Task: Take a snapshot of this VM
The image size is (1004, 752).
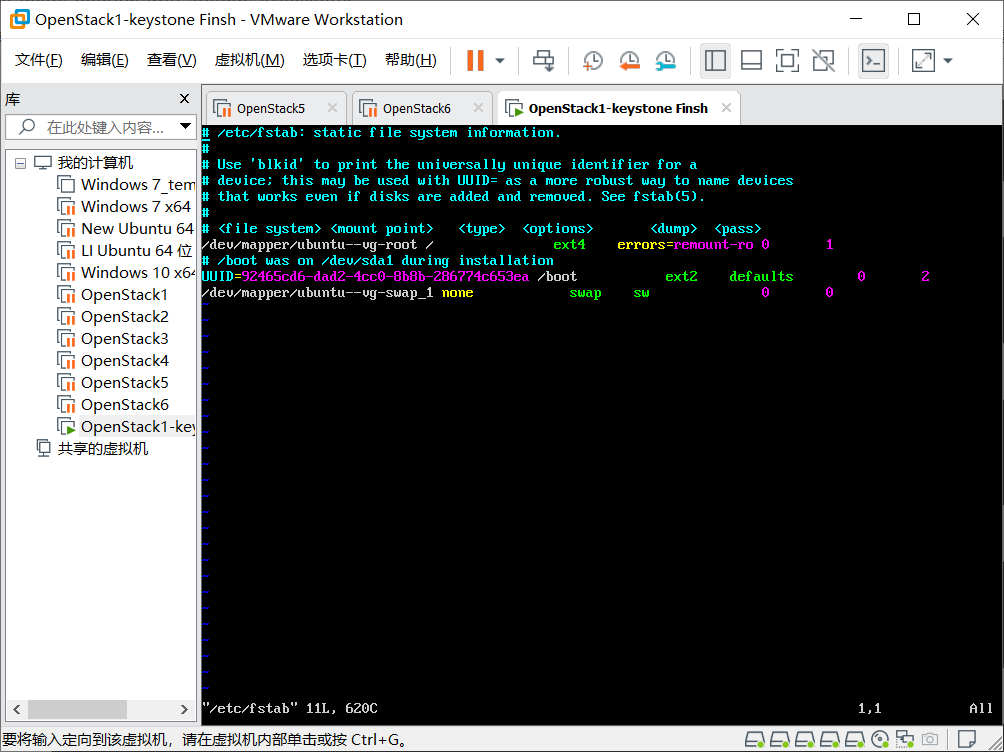Action: 593,61
